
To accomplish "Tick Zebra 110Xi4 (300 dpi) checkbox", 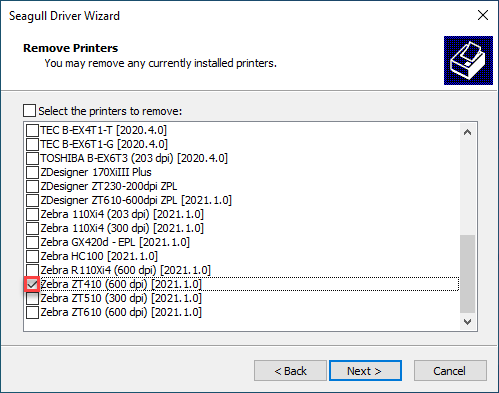I will pyautogui.click(x=32, y=228).
